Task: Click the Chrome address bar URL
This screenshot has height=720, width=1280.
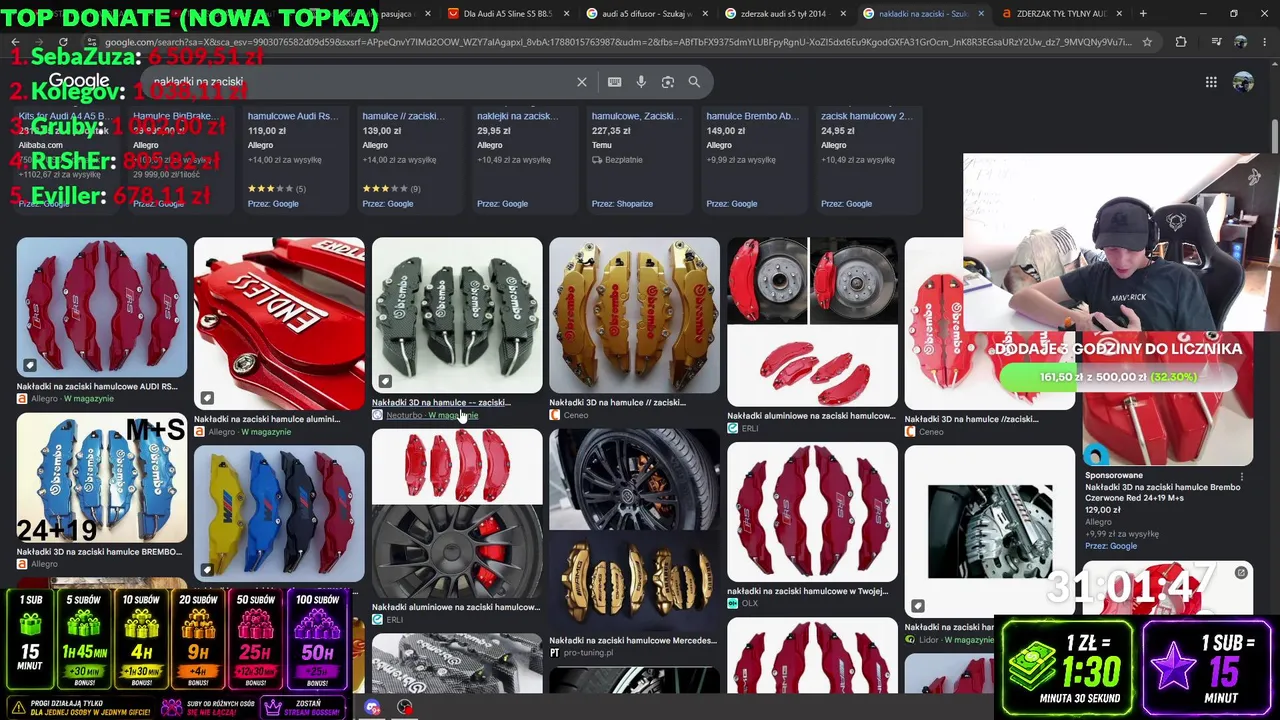Action: click(x=618, y=42)
